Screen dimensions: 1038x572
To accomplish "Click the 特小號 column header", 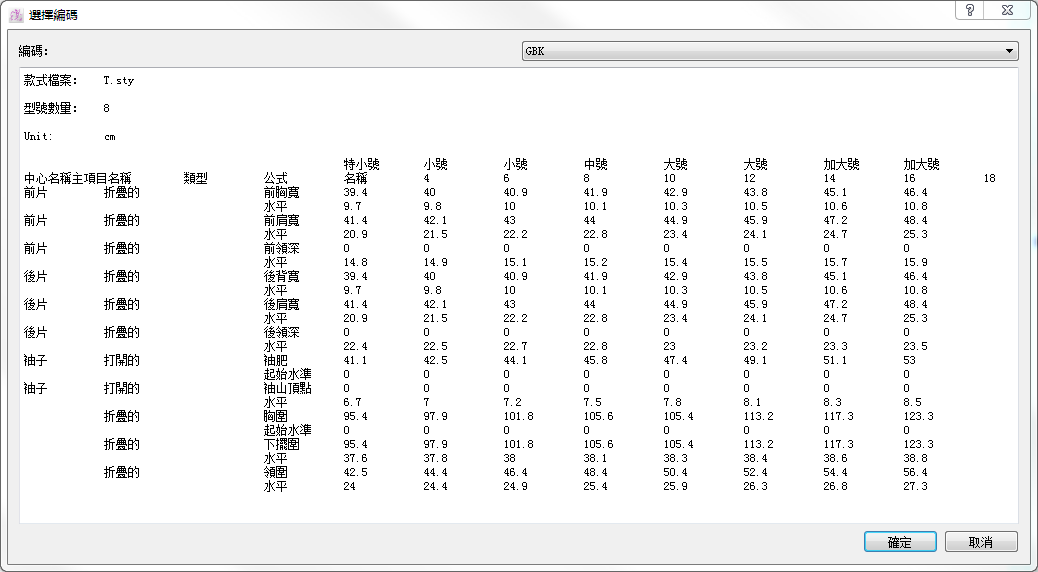I will coord(361,164).
